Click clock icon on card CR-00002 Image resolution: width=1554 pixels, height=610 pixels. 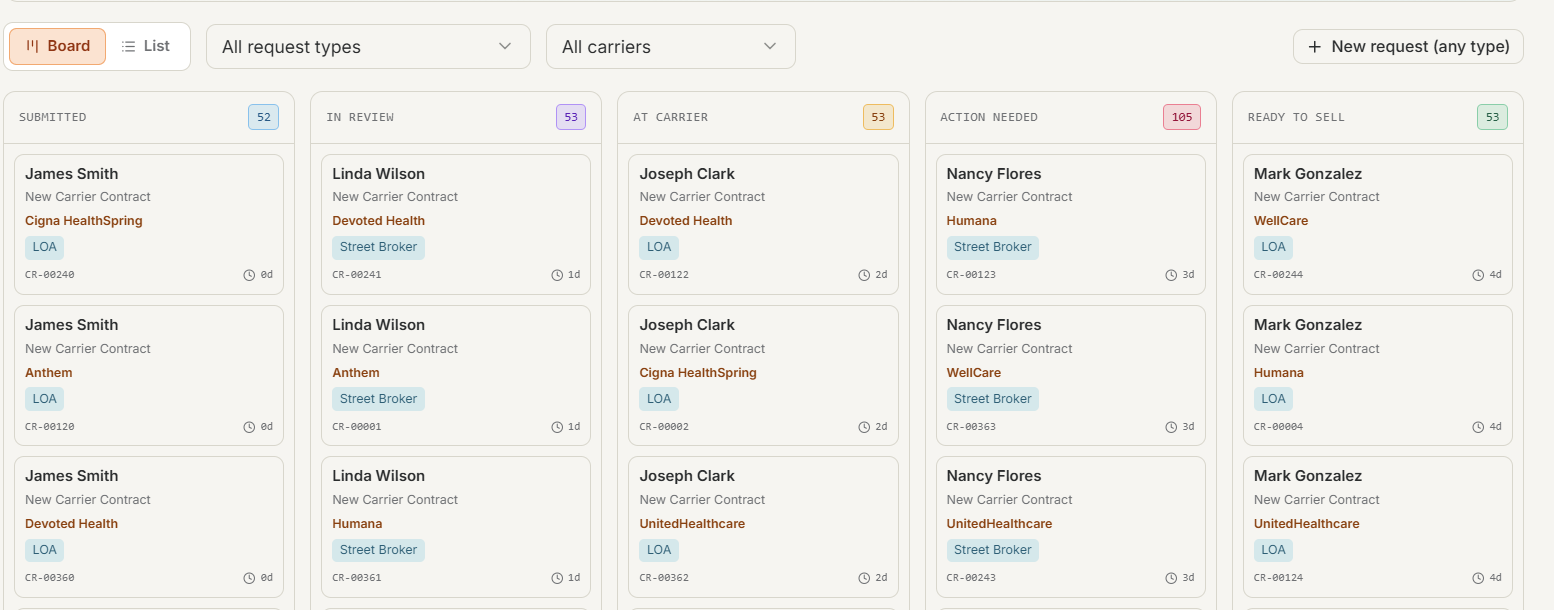click(x=864, y=427)
